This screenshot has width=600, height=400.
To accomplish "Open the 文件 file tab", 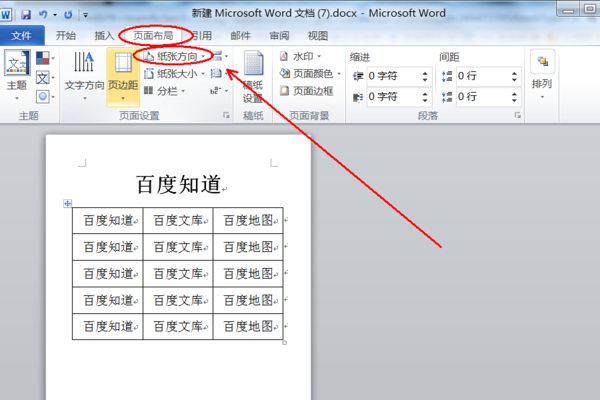I will (22, 36).
